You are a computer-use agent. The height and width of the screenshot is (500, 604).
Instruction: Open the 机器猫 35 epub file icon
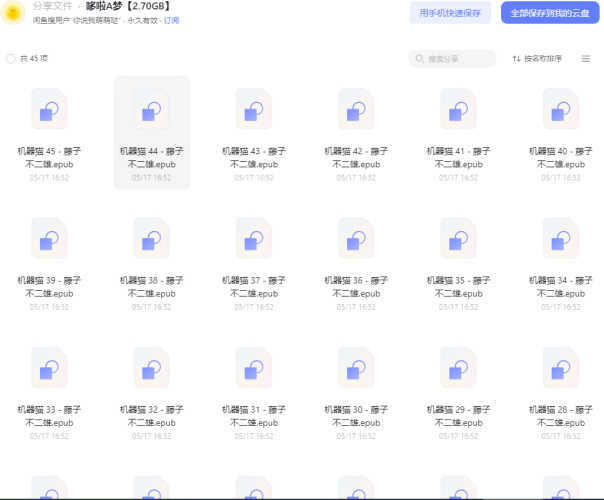pyautogui.click(x=458, y=238)
